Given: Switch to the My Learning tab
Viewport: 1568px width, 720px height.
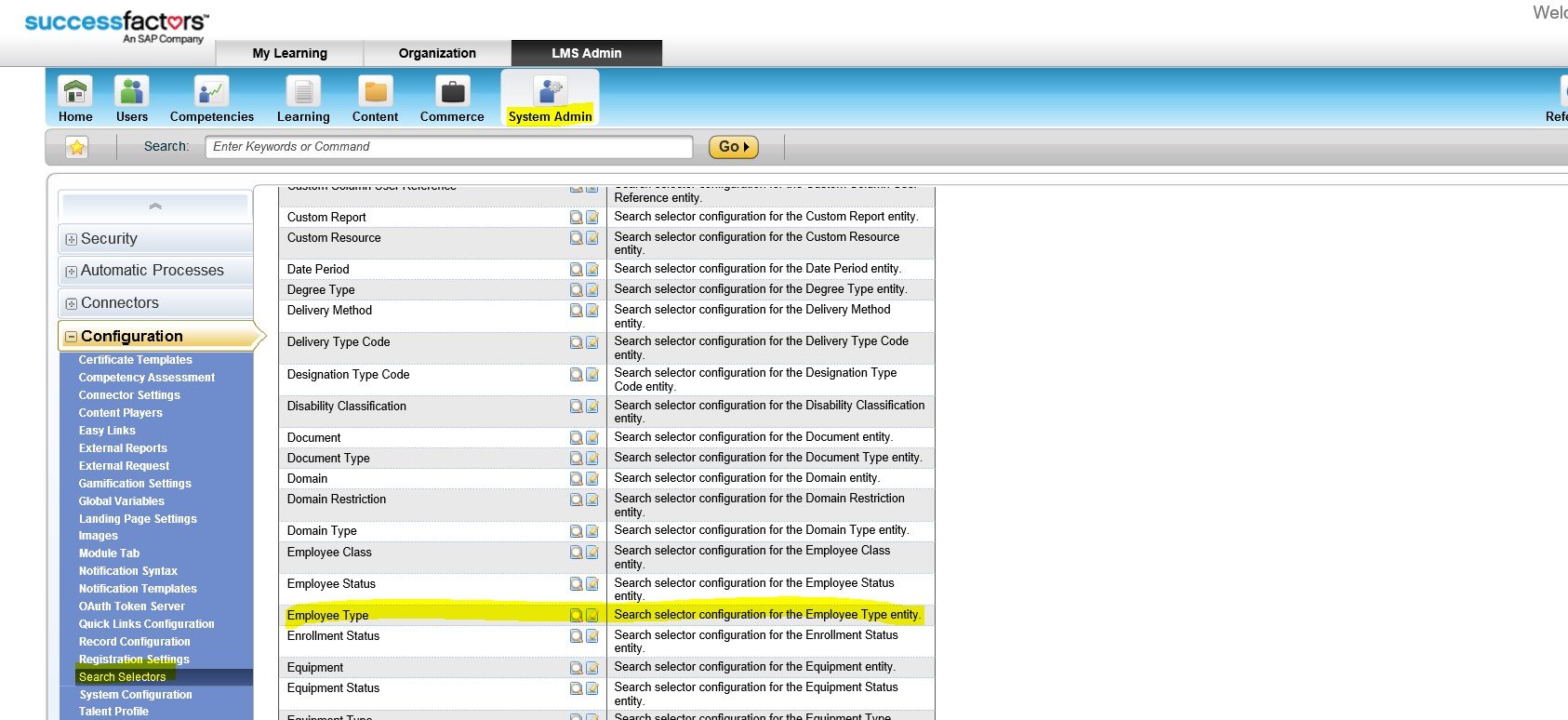Looking at the screenshot, I should [289, 53].
